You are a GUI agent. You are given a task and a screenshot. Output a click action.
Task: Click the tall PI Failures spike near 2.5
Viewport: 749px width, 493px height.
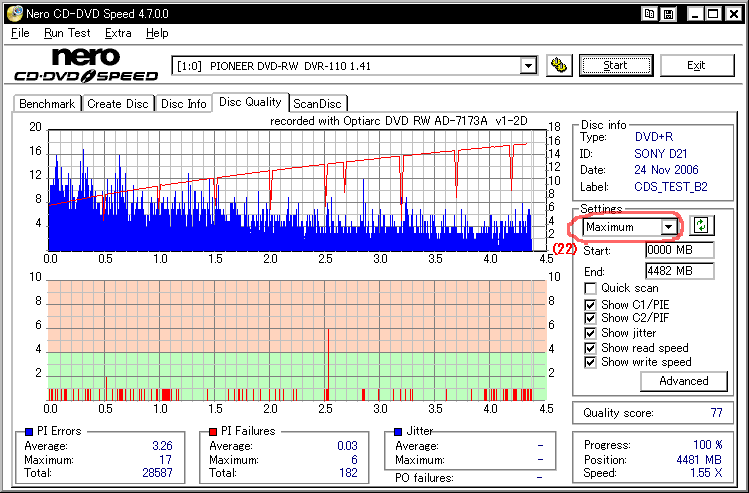pyautogui.click(x=328, y=364)
